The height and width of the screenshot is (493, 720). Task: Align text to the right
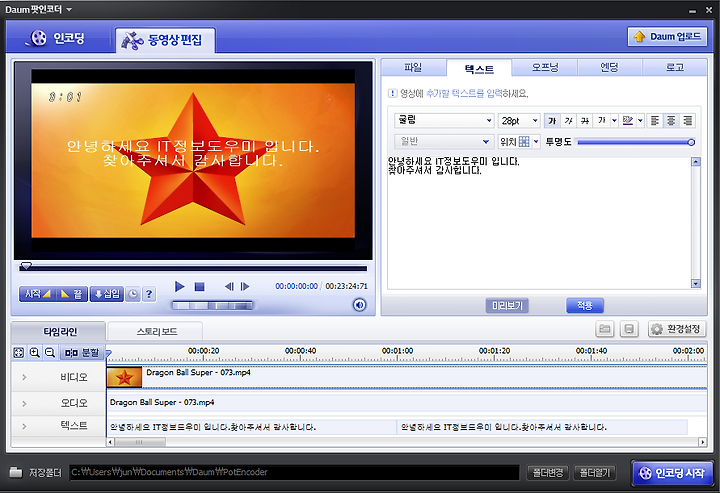687,121
